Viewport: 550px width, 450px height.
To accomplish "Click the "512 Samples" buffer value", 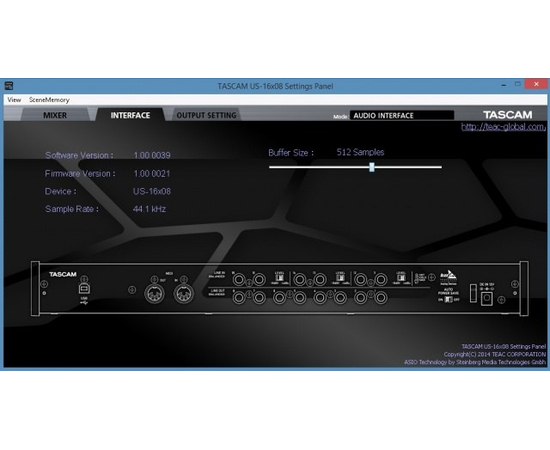I will [x=360, y=152].
